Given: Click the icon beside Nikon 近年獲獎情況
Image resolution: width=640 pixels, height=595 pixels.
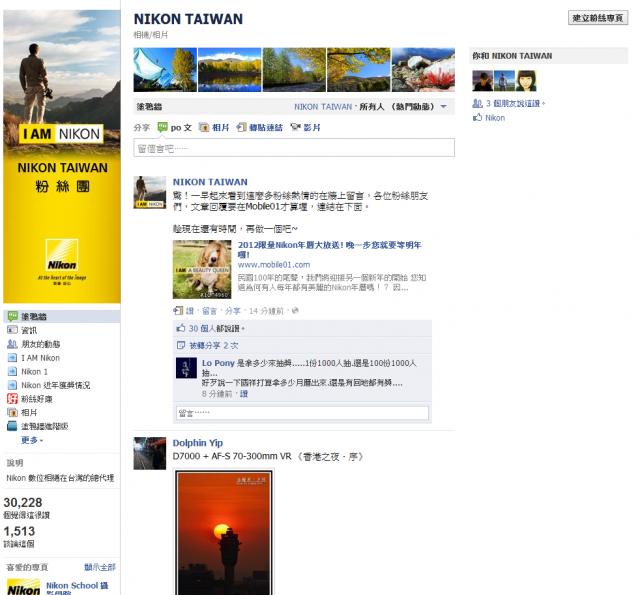Looking at the screenshot, I should pos(12,385).
